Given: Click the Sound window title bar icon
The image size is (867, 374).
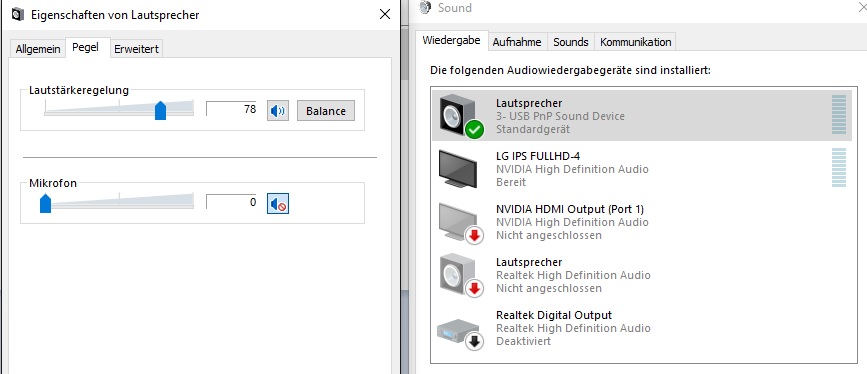Looking at the screenshot, I should [x=425, y=7].
